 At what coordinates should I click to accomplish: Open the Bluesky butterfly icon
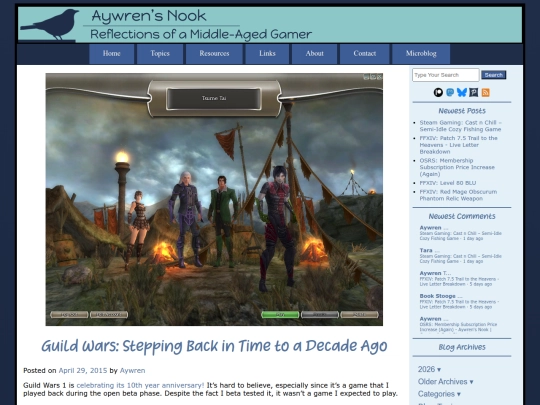coord(462,92)
